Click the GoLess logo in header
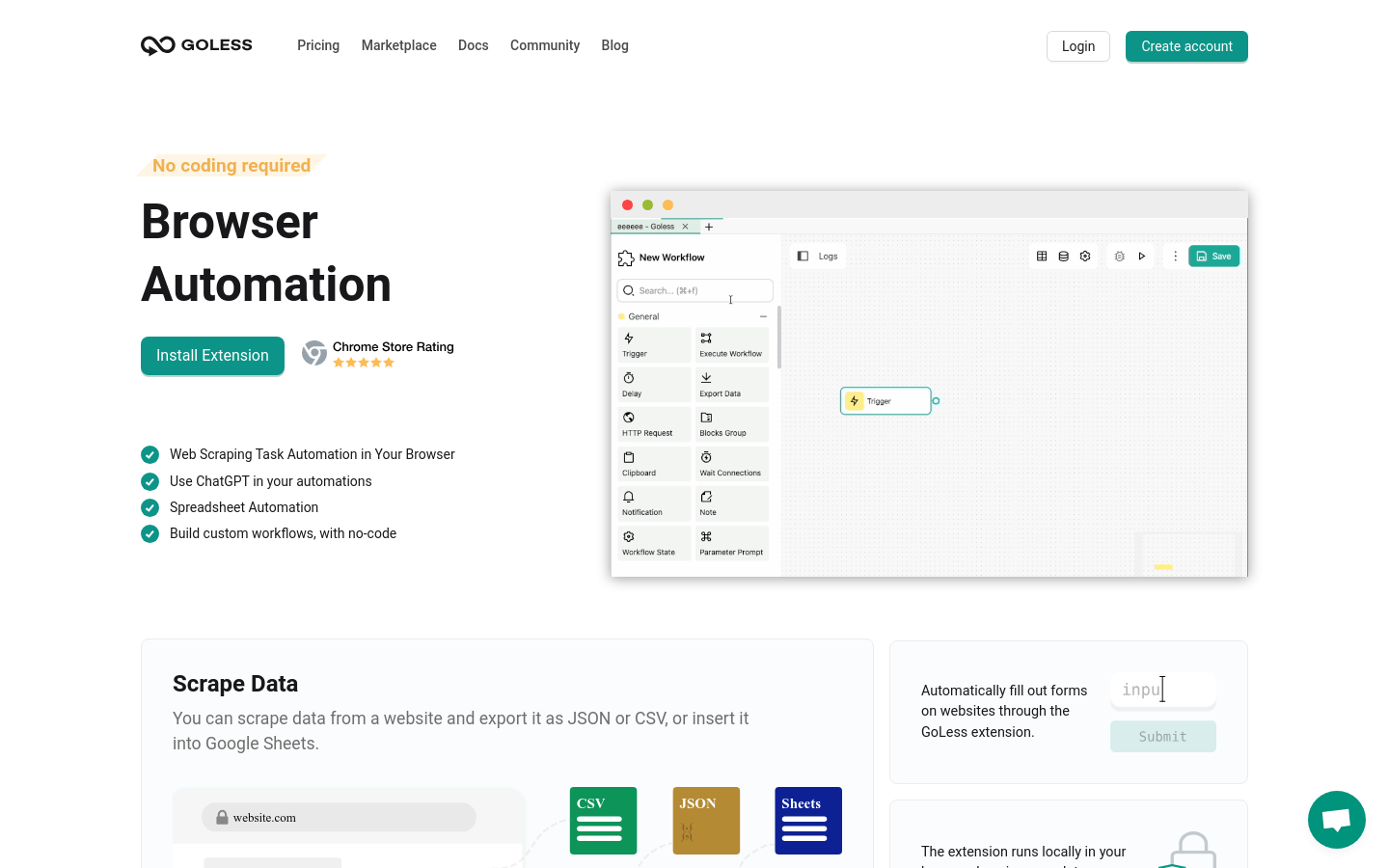This screenshot has height=868, width=1389. (197, 45)
